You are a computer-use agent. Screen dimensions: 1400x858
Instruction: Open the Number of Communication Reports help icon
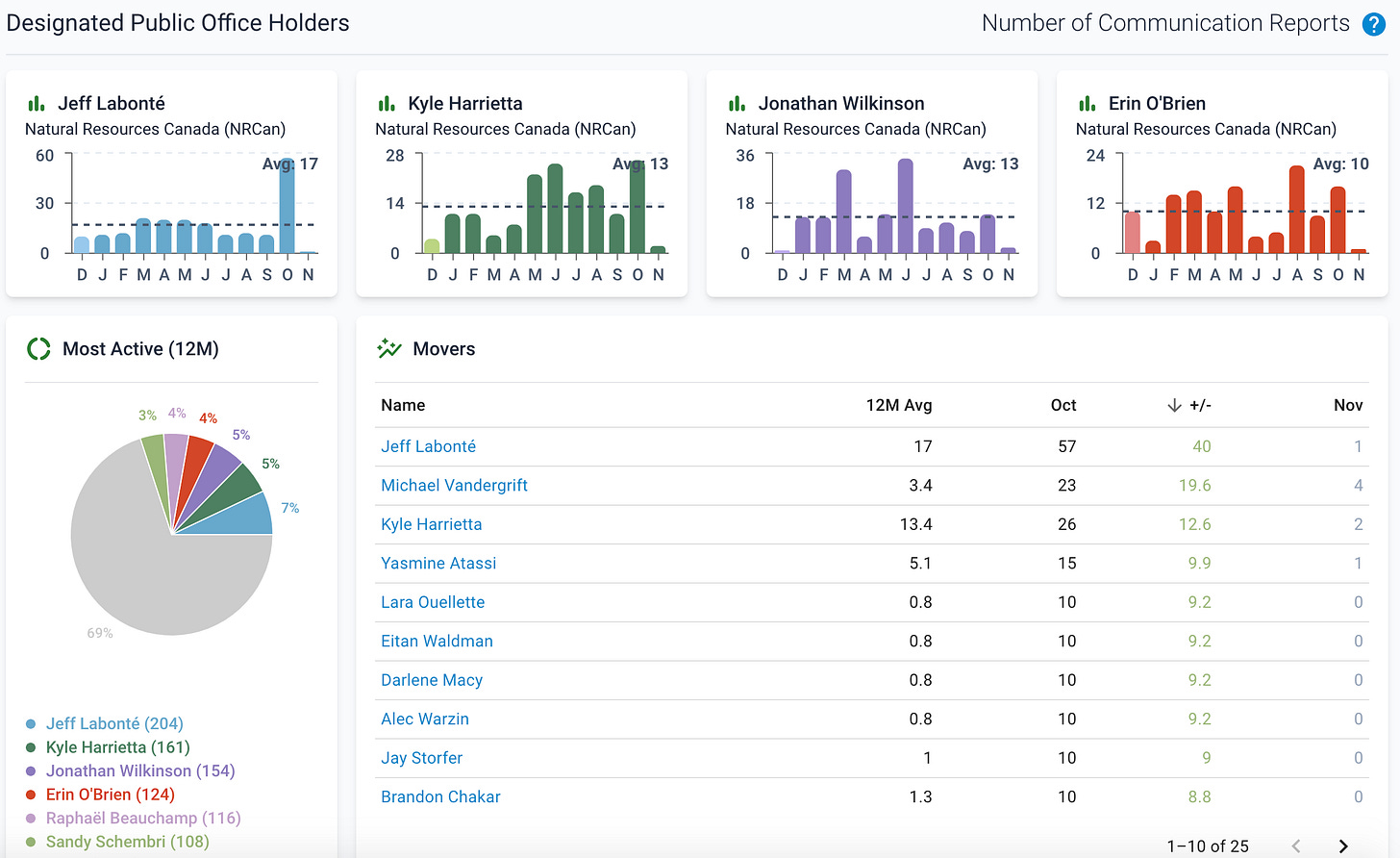click(1374, 24)
